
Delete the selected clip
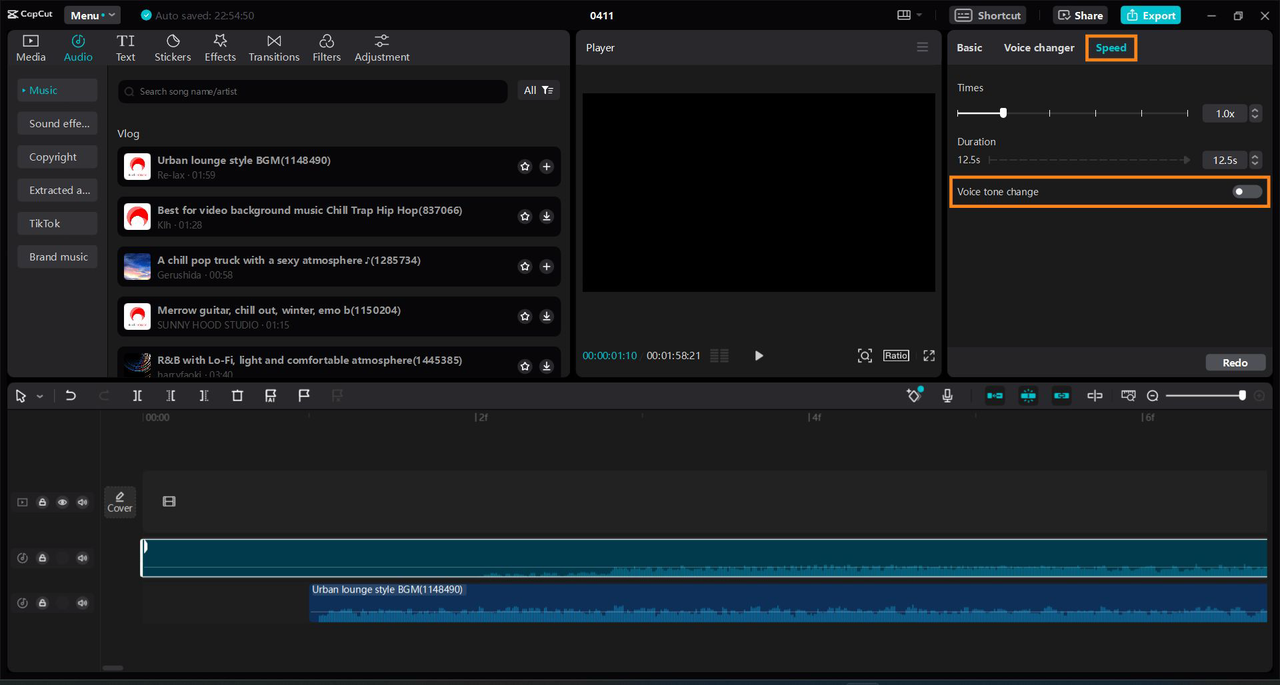tap(237, 396)
